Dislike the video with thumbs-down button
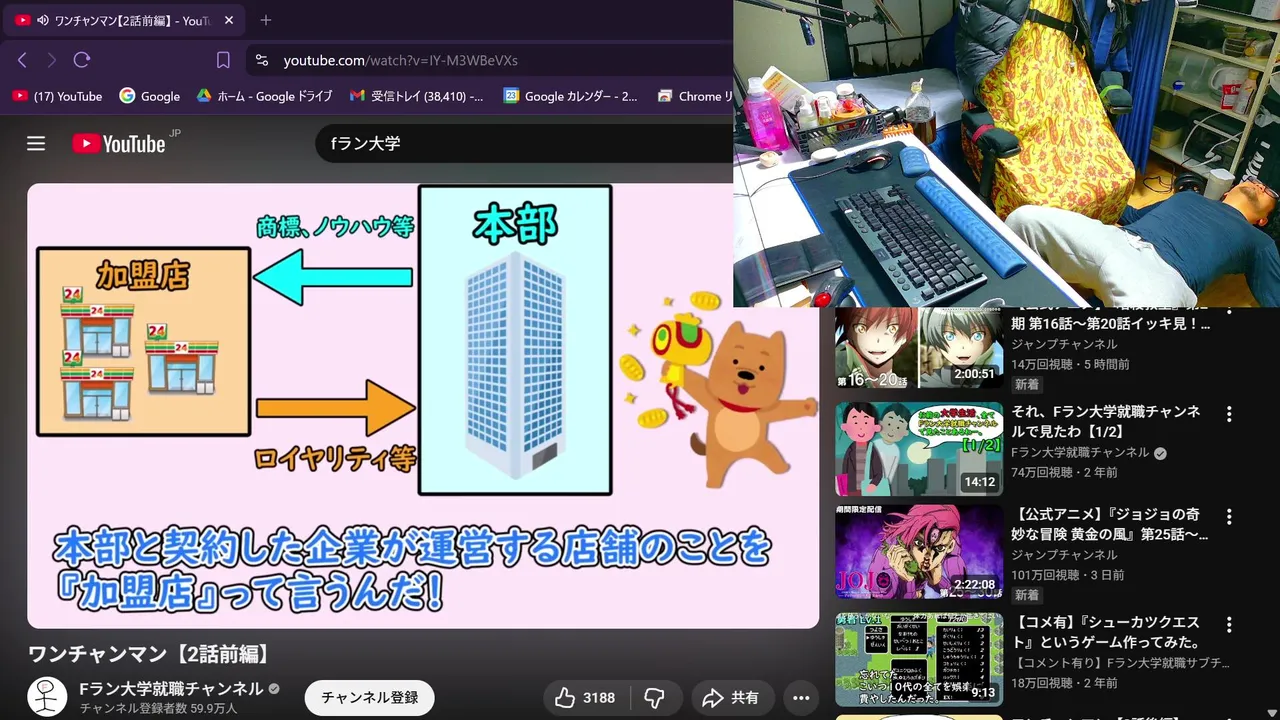 [655, 697]
